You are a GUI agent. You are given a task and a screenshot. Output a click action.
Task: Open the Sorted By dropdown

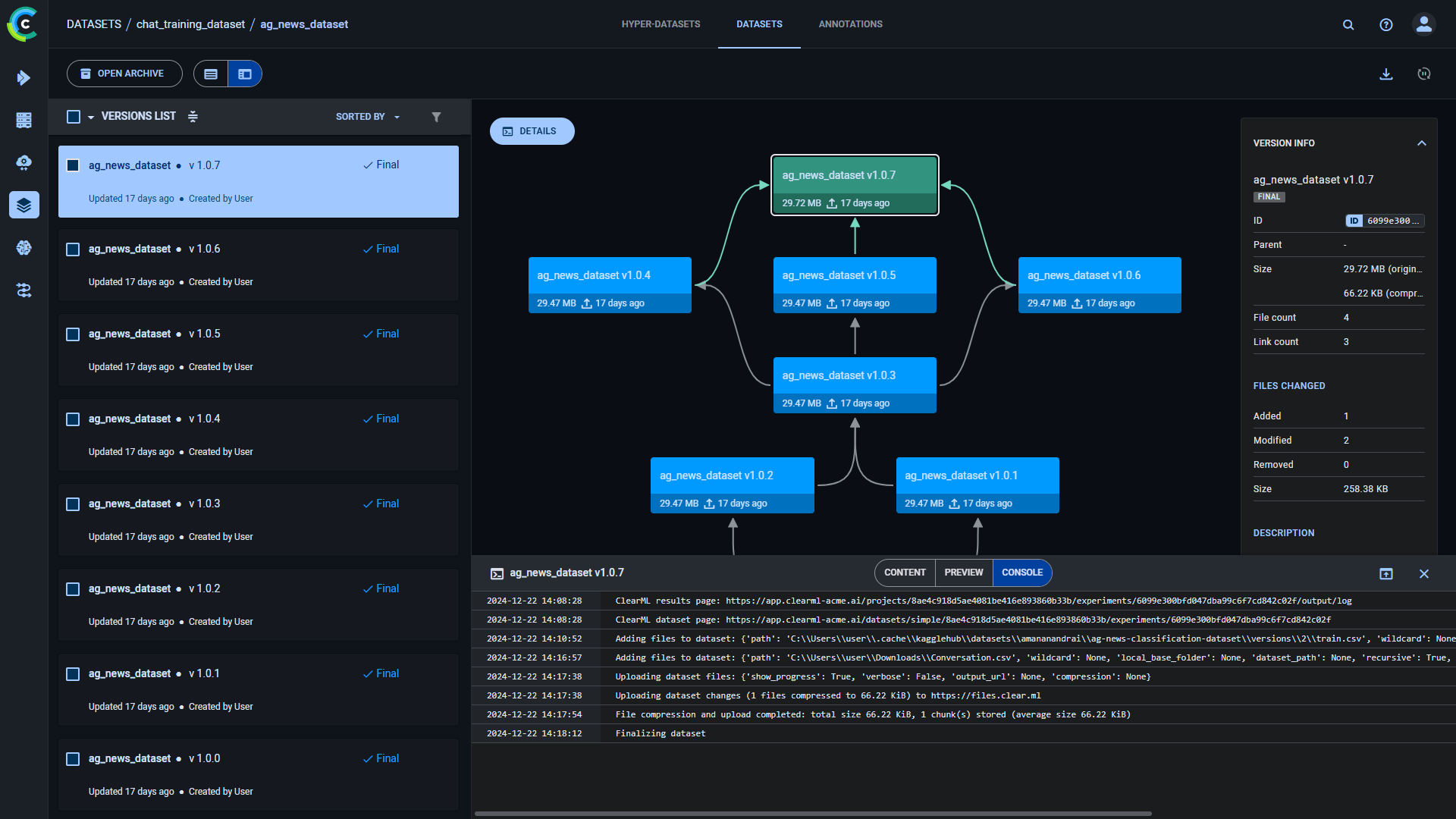(x=367, y=117)
